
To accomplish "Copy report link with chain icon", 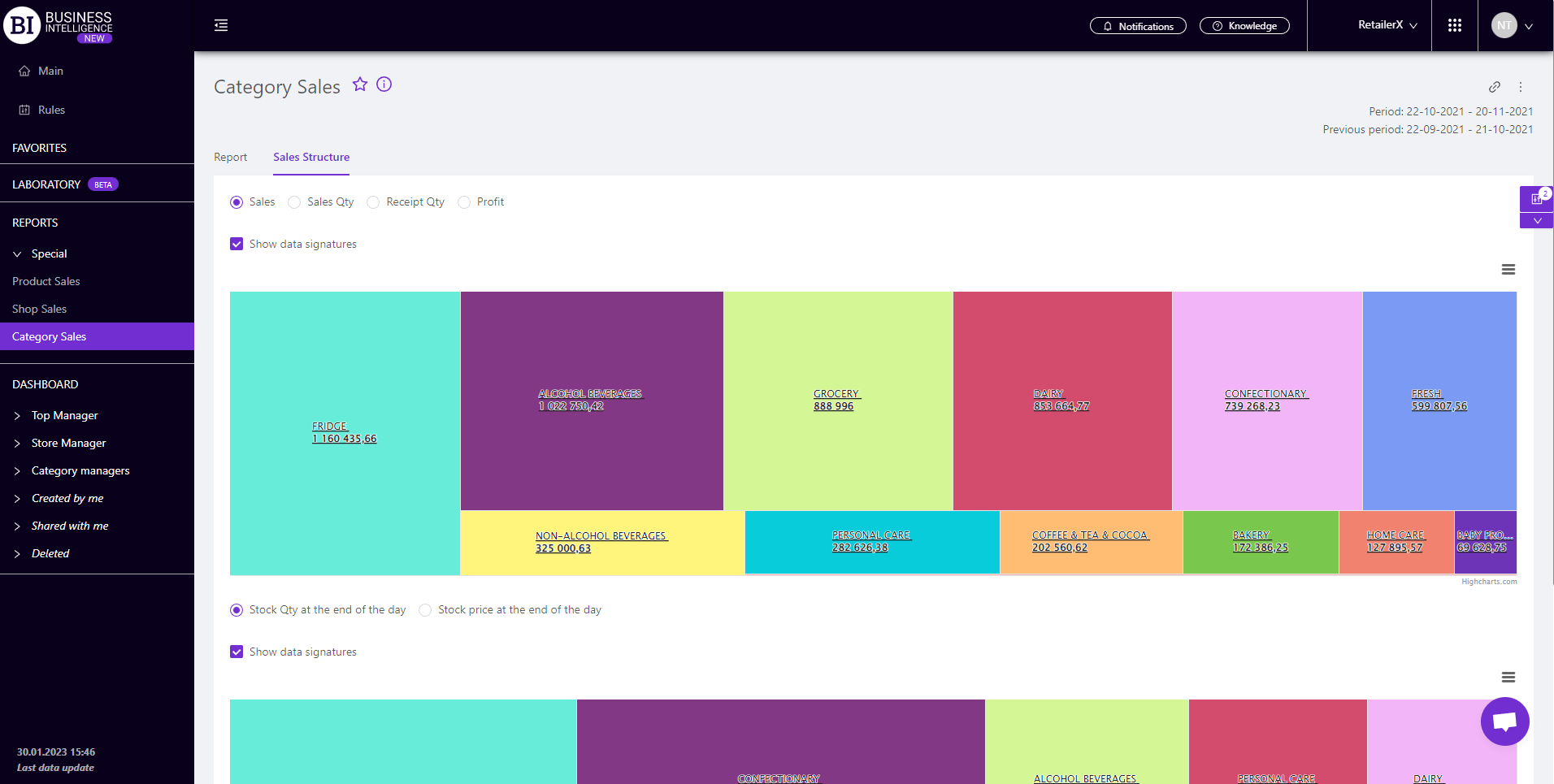I will click(1494, 87).
